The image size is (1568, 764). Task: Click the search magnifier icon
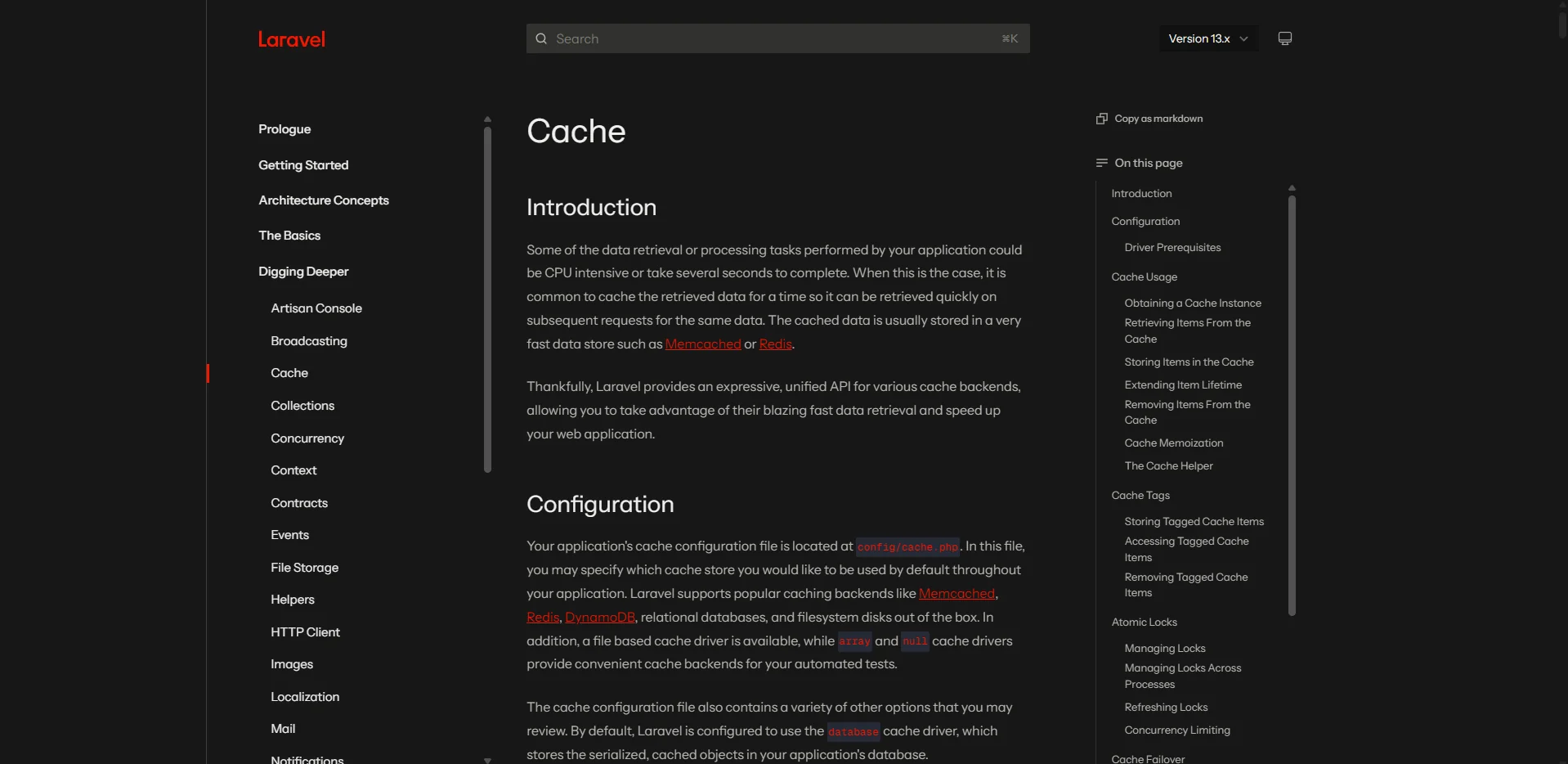point(541,38)
